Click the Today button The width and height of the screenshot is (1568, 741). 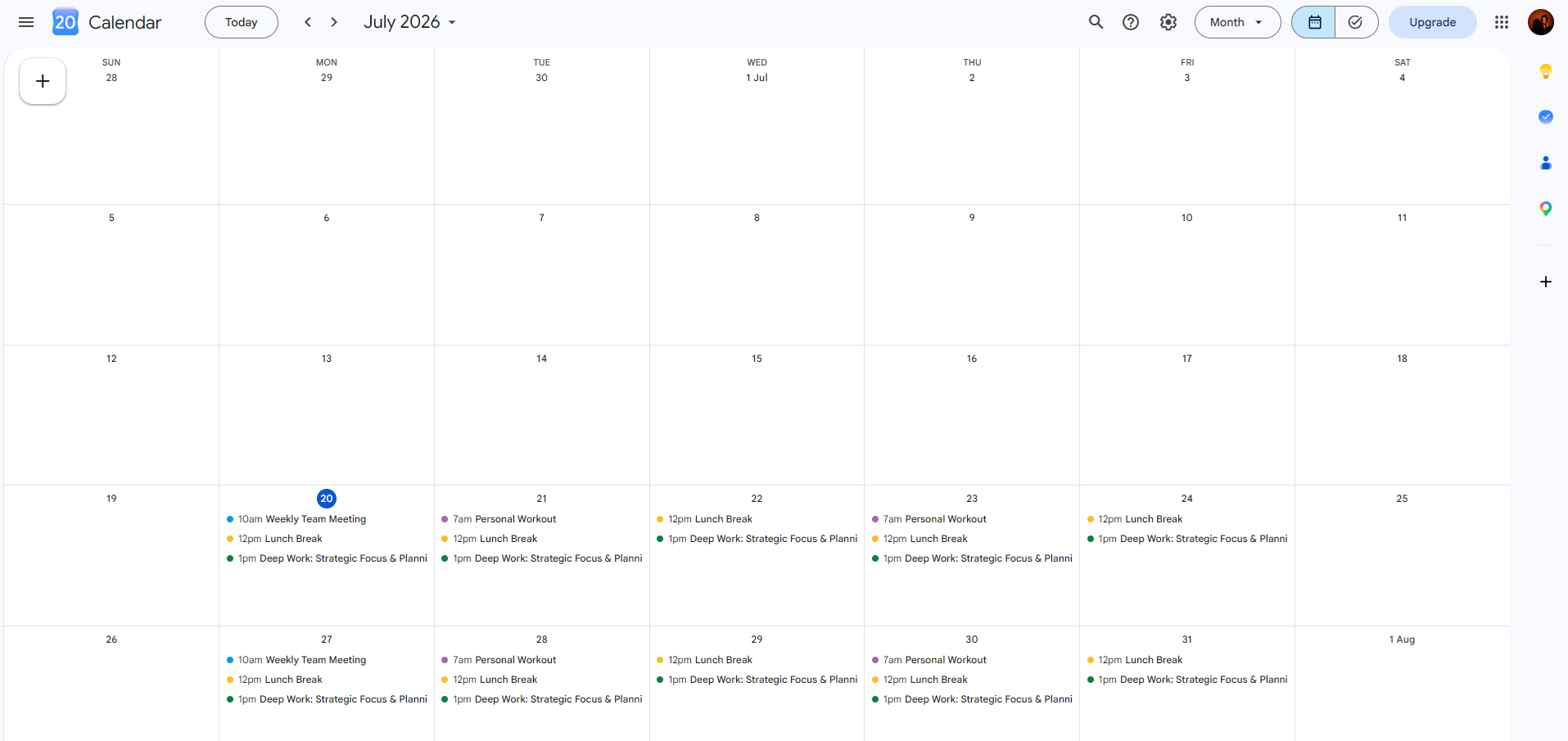(x=242, y=22)
